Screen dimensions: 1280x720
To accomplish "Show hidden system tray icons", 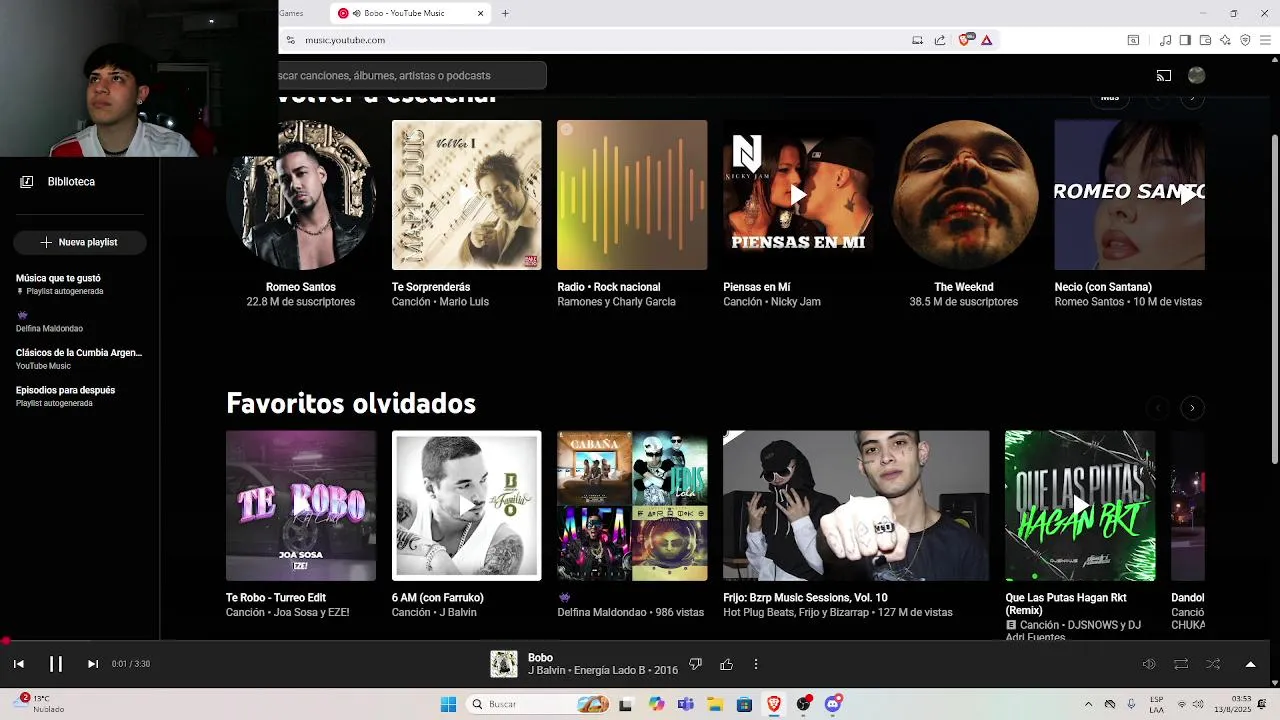I will tap(1088, 704).
